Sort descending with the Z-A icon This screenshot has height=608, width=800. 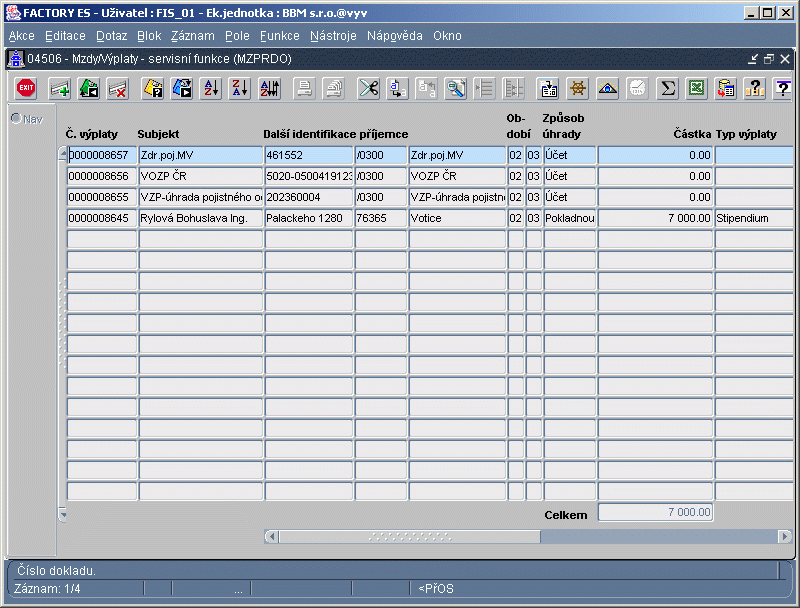[x=240, y=88]
